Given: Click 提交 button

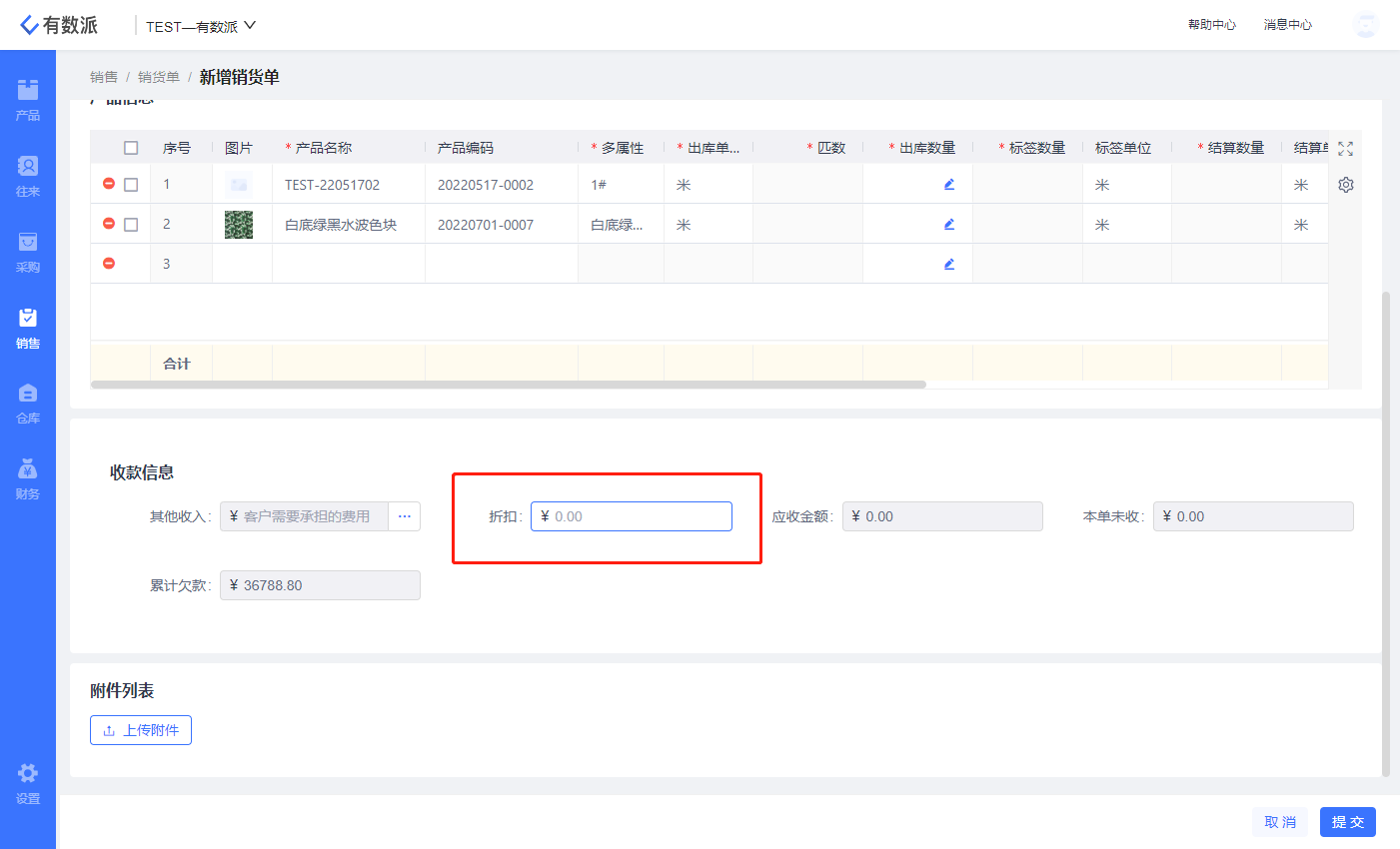Looking at the screenshot, I should tap(1348, 822).
